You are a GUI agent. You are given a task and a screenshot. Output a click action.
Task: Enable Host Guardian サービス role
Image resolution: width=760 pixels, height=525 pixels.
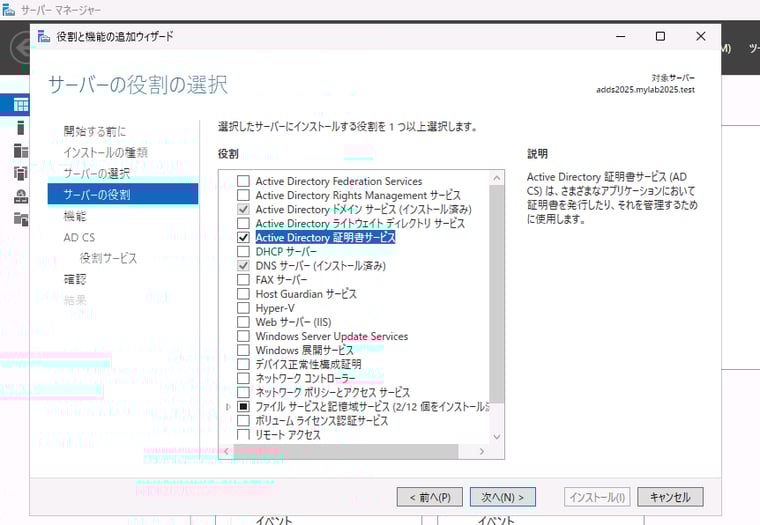pos(243,294)
